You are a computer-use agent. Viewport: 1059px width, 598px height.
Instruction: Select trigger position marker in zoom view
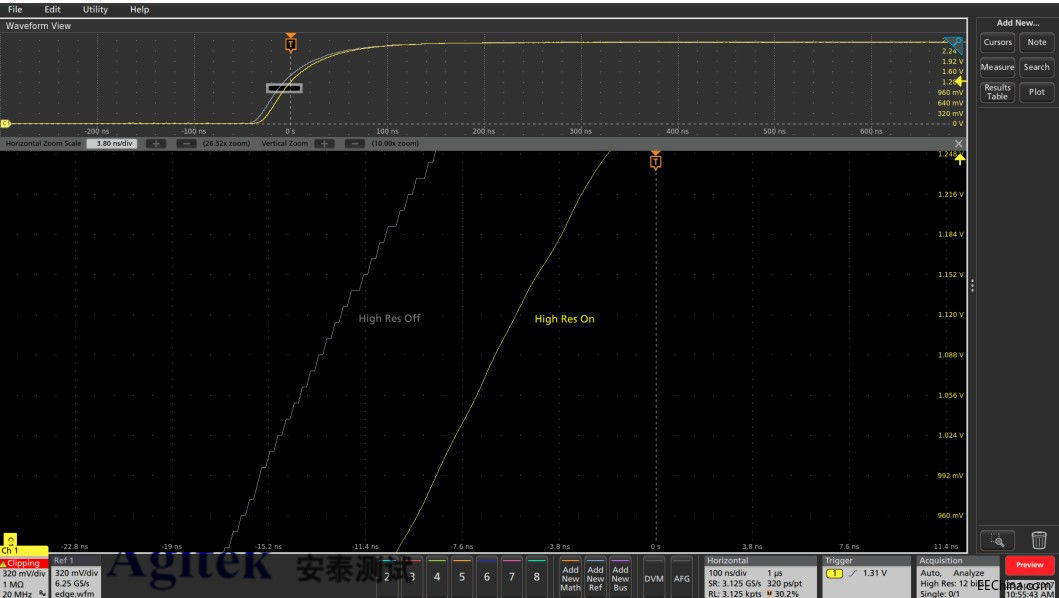[x=655, y=161]
